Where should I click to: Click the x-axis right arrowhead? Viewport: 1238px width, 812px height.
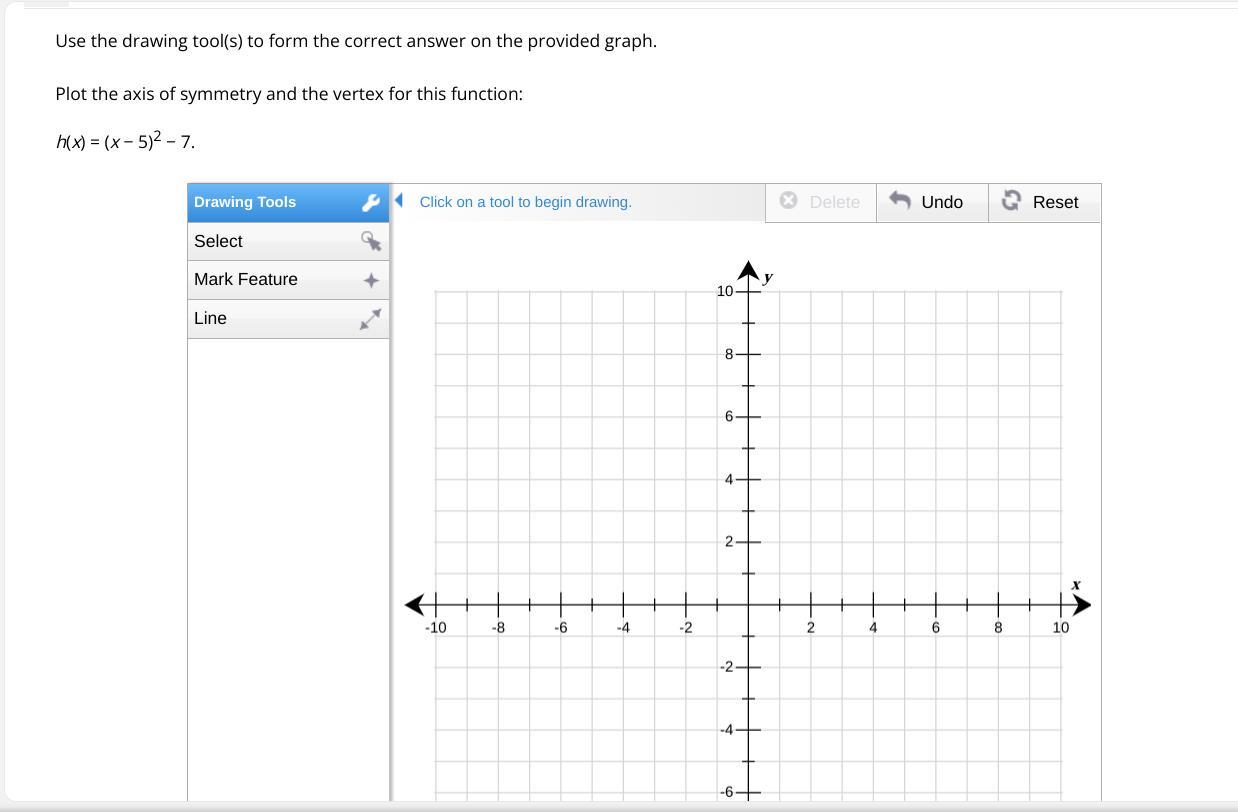click(1081, 605)
